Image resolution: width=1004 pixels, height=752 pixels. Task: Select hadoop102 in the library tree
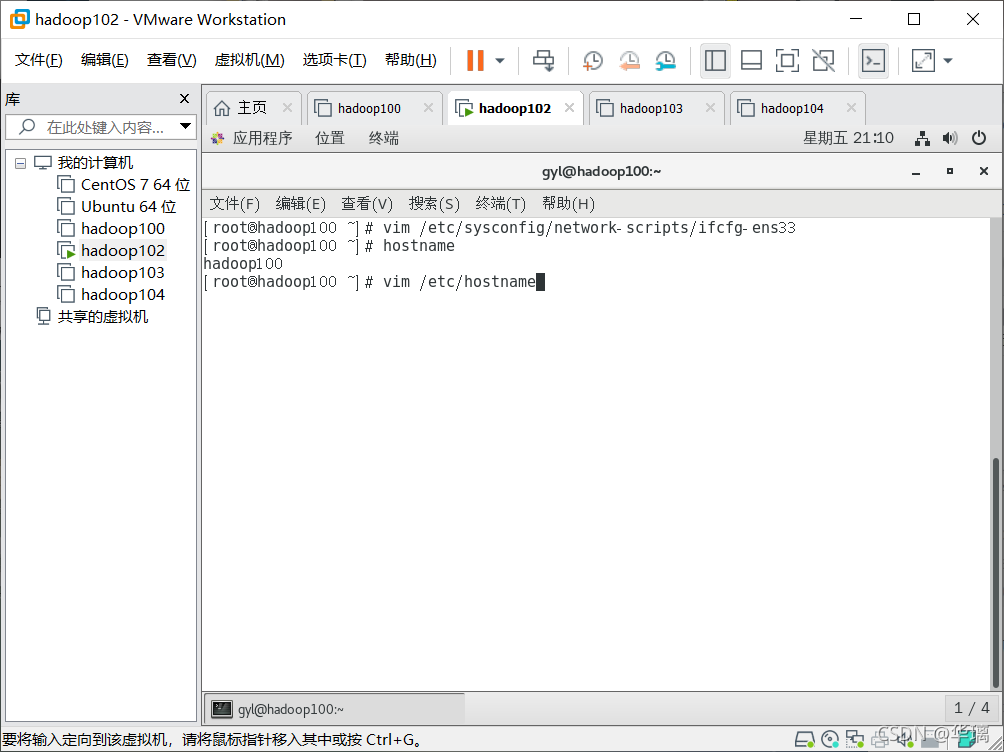point(111,250)
